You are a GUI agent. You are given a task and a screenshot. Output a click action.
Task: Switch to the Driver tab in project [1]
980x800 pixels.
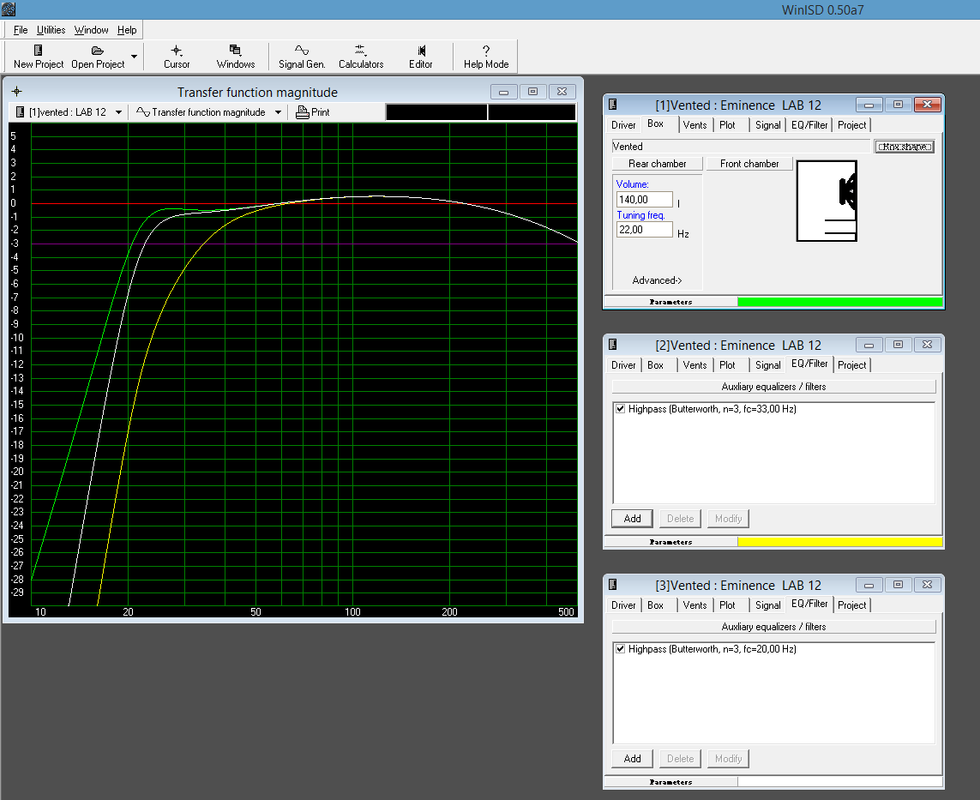[x=623, y=125]
